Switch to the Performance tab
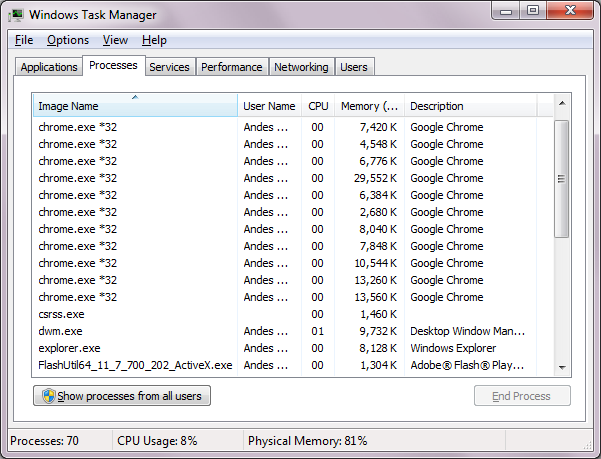601x459 pixels. click(231, 67)
